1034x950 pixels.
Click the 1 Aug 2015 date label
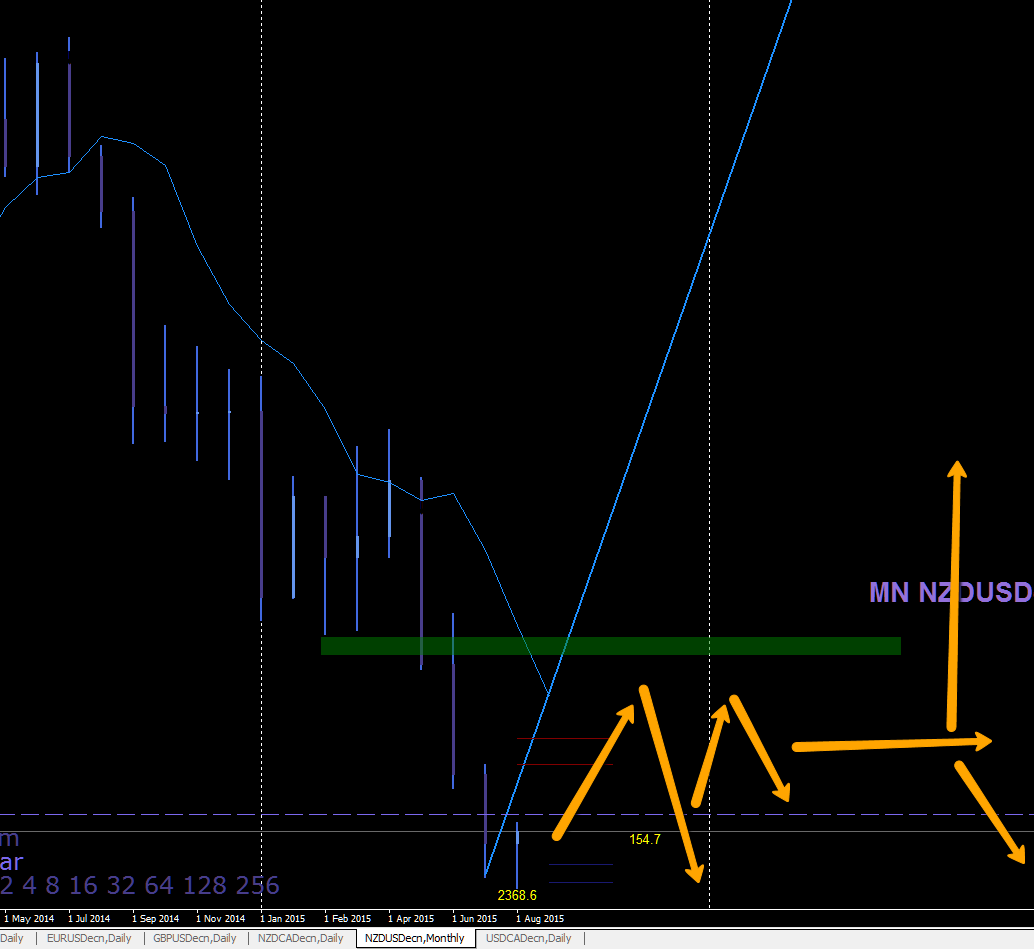540,918
